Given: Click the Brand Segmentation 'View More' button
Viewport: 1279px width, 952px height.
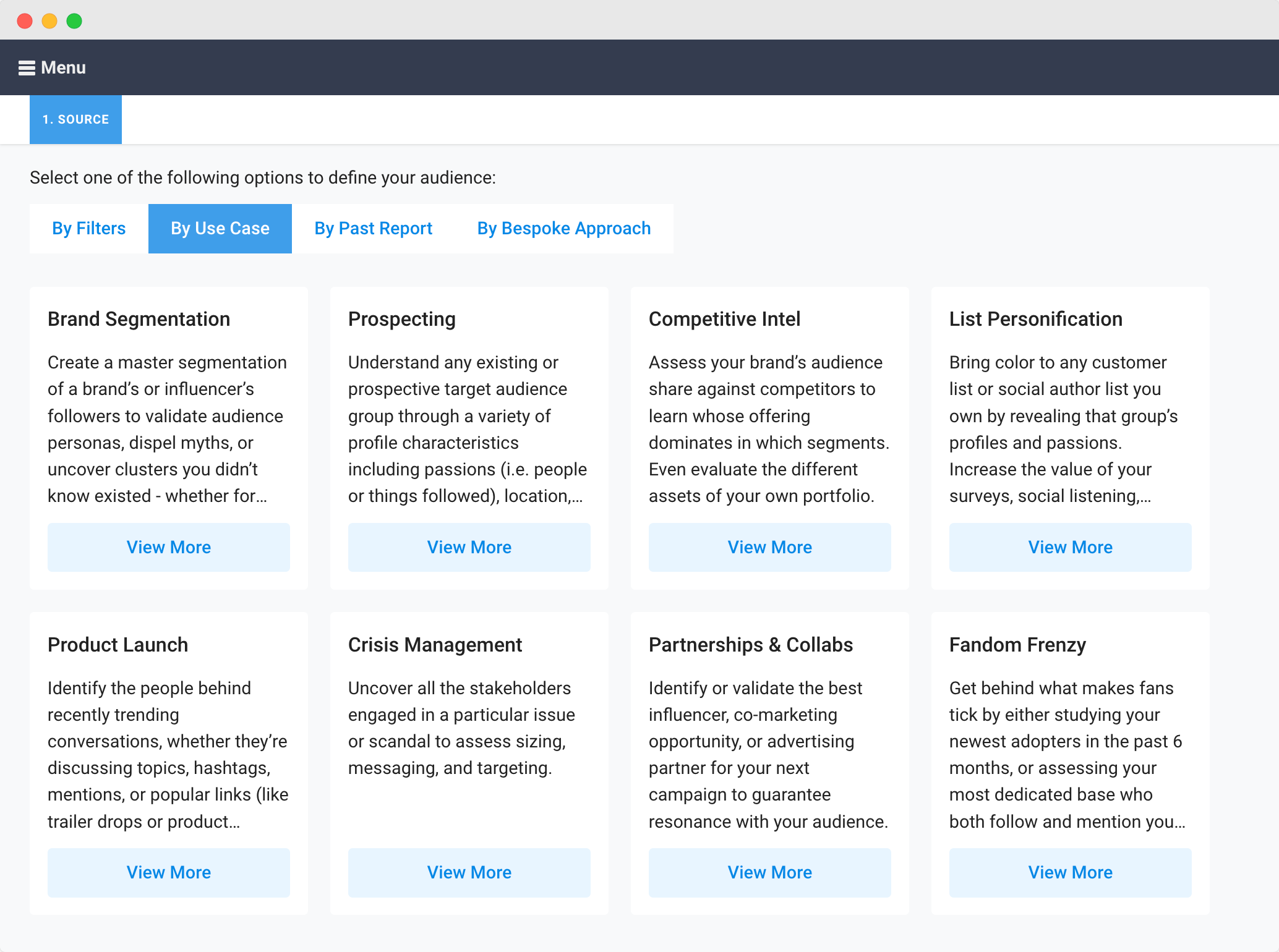Looking at the screenshot, I should [x=168, y=547].
